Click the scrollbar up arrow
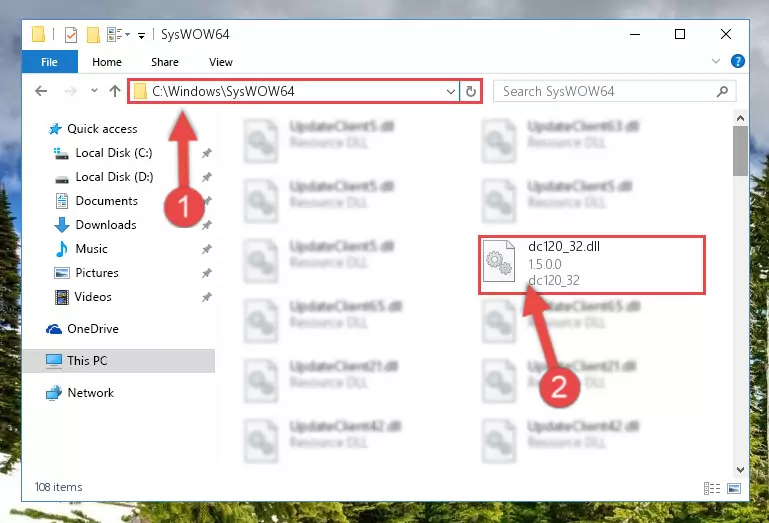 741,118
